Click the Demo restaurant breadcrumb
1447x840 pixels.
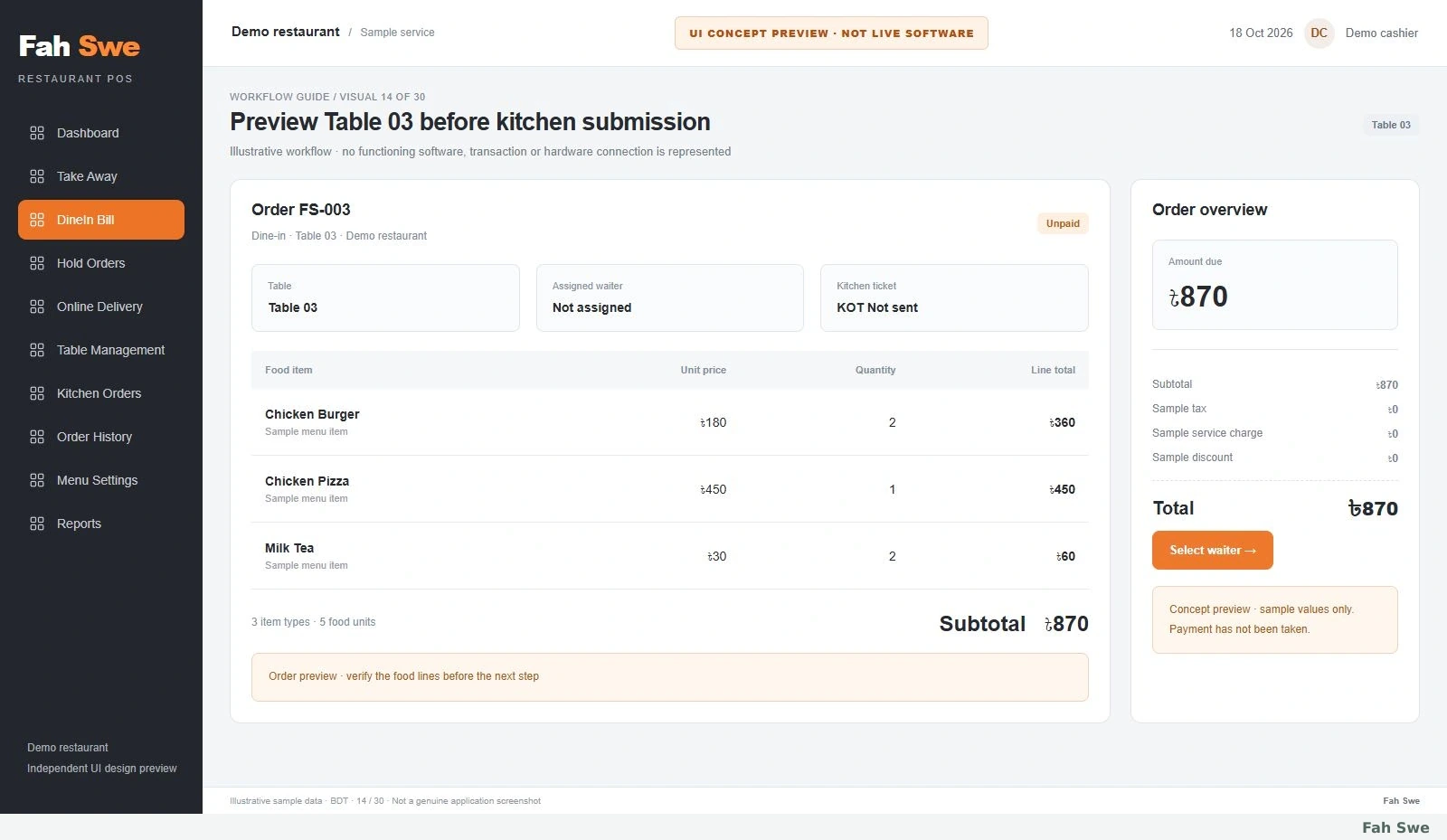pos(286,32)
